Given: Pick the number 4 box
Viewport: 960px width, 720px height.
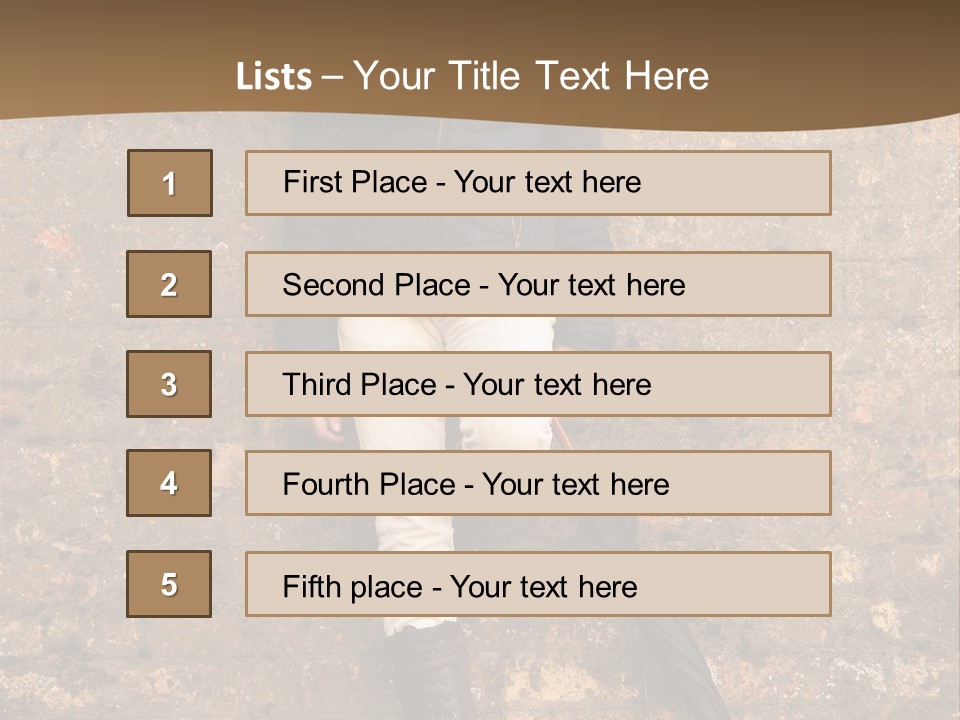Looking at the screenshot, I should pos(169,483).
